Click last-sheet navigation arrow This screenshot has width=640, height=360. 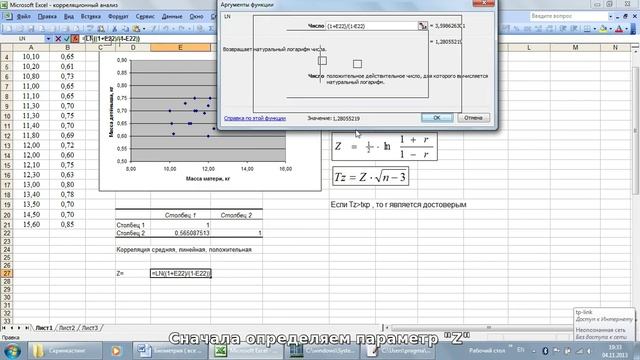pos(27,328)
